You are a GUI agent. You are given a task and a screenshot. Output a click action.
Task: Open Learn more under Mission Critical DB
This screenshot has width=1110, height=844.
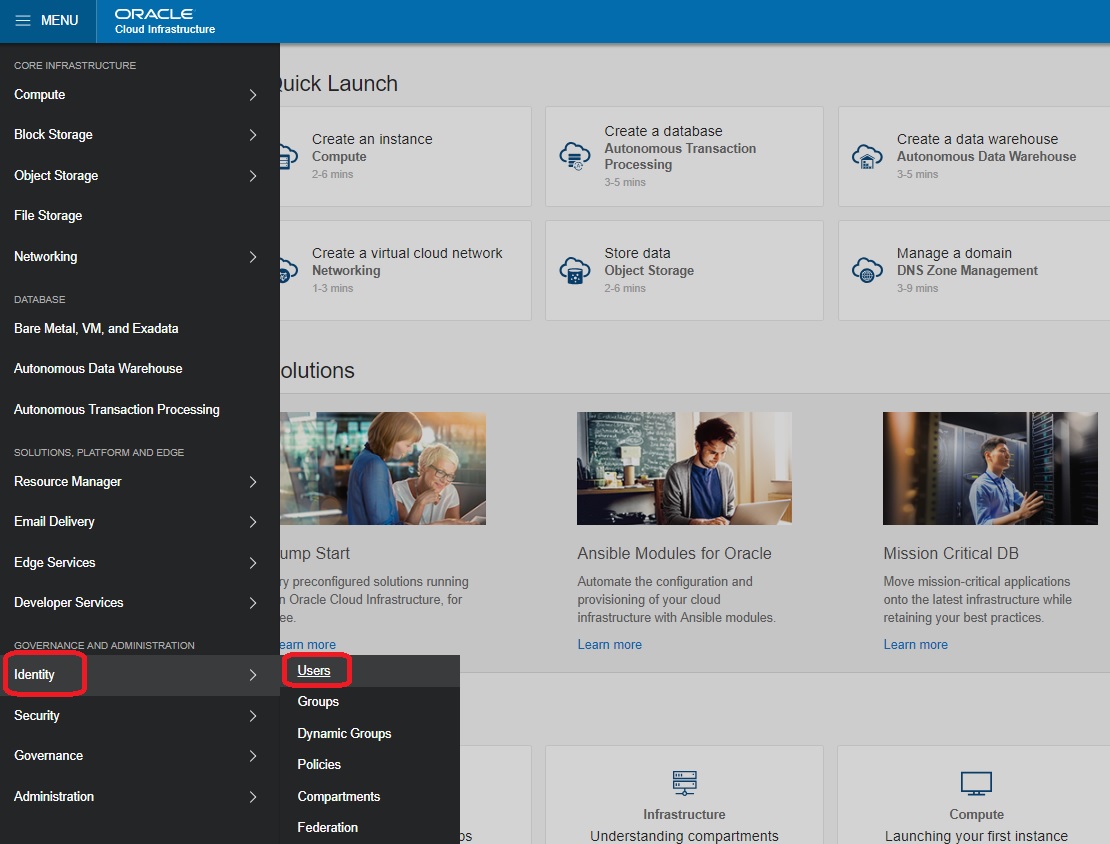pyautogui.click(x=915, y=644)
